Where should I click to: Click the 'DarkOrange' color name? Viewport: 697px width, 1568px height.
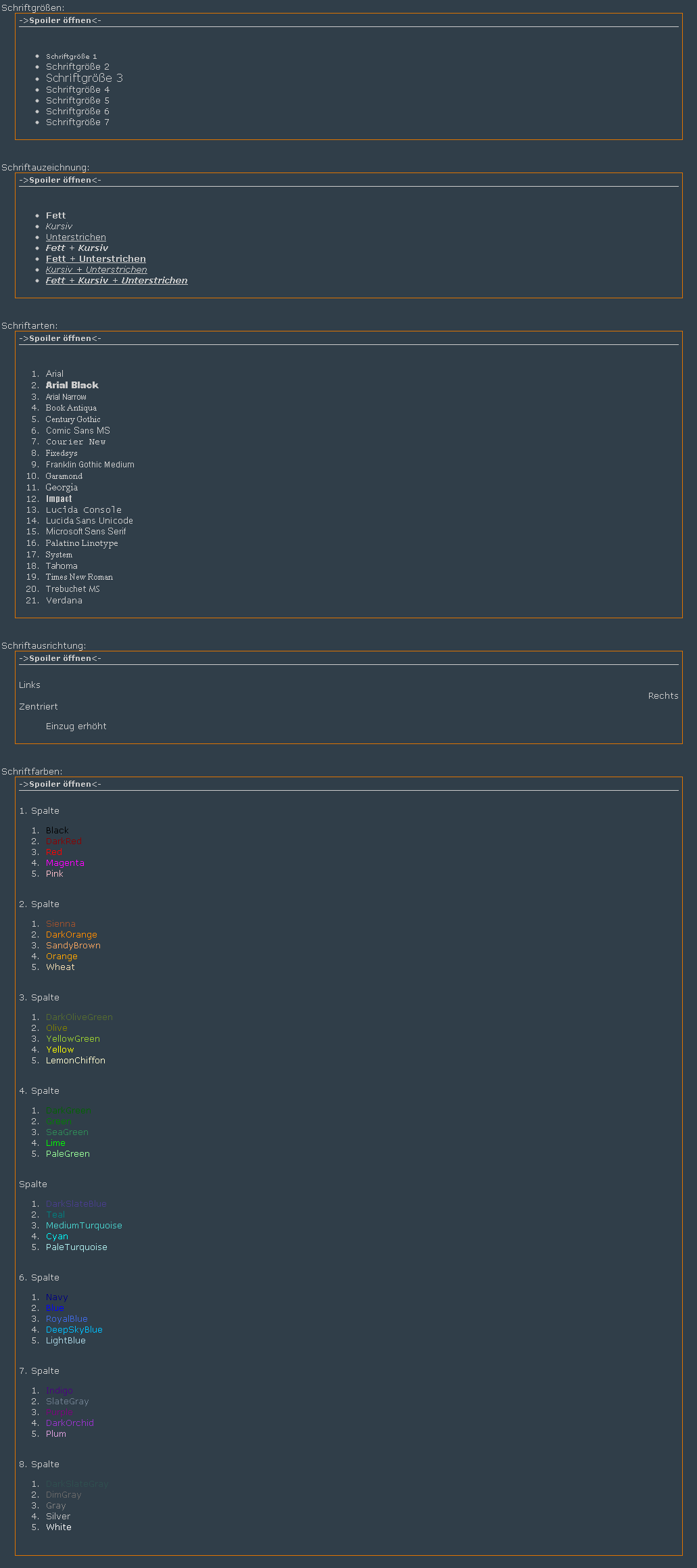click(x=72, y=935)
